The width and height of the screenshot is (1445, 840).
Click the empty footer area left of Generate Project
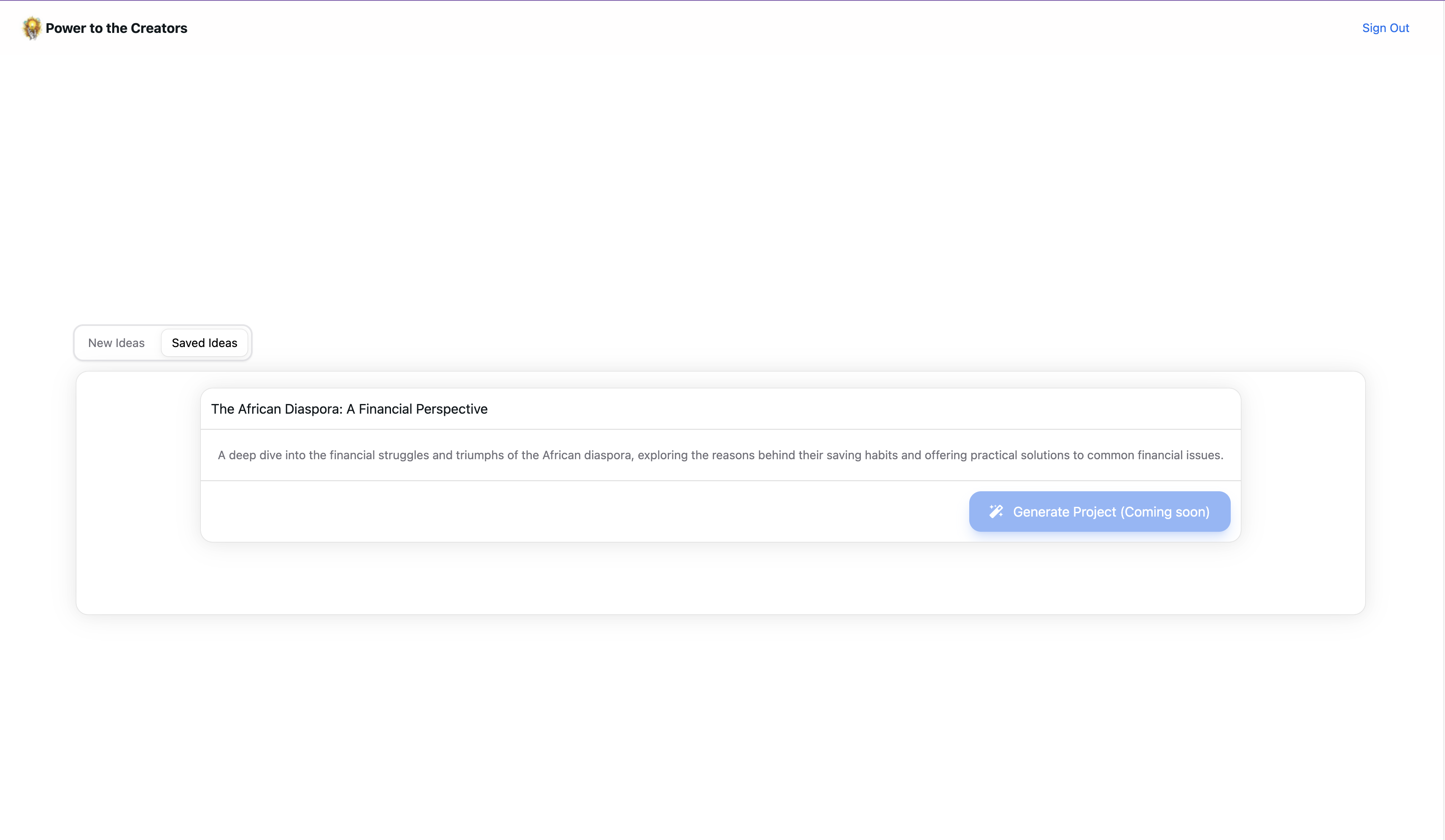pos(574,512)
